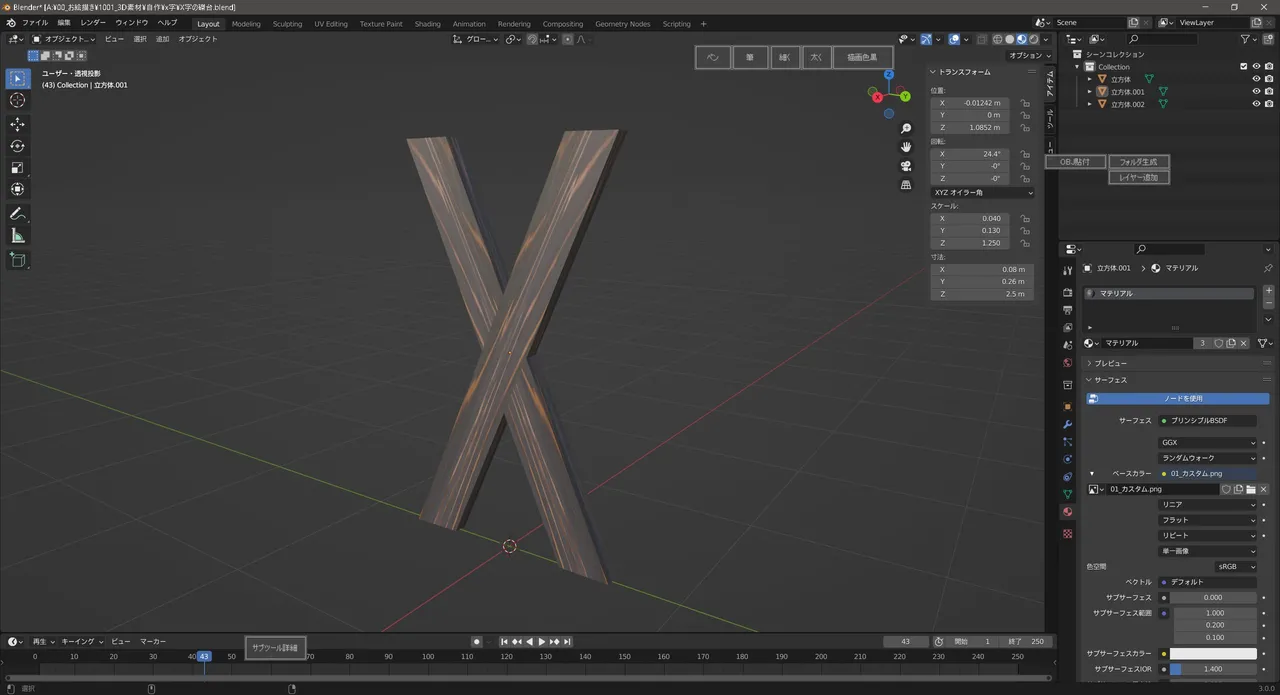The width and height of the screenshot is (1280, 695).
Task: Select the Move tool in left toolbar
Action: (x=18, y=124)
